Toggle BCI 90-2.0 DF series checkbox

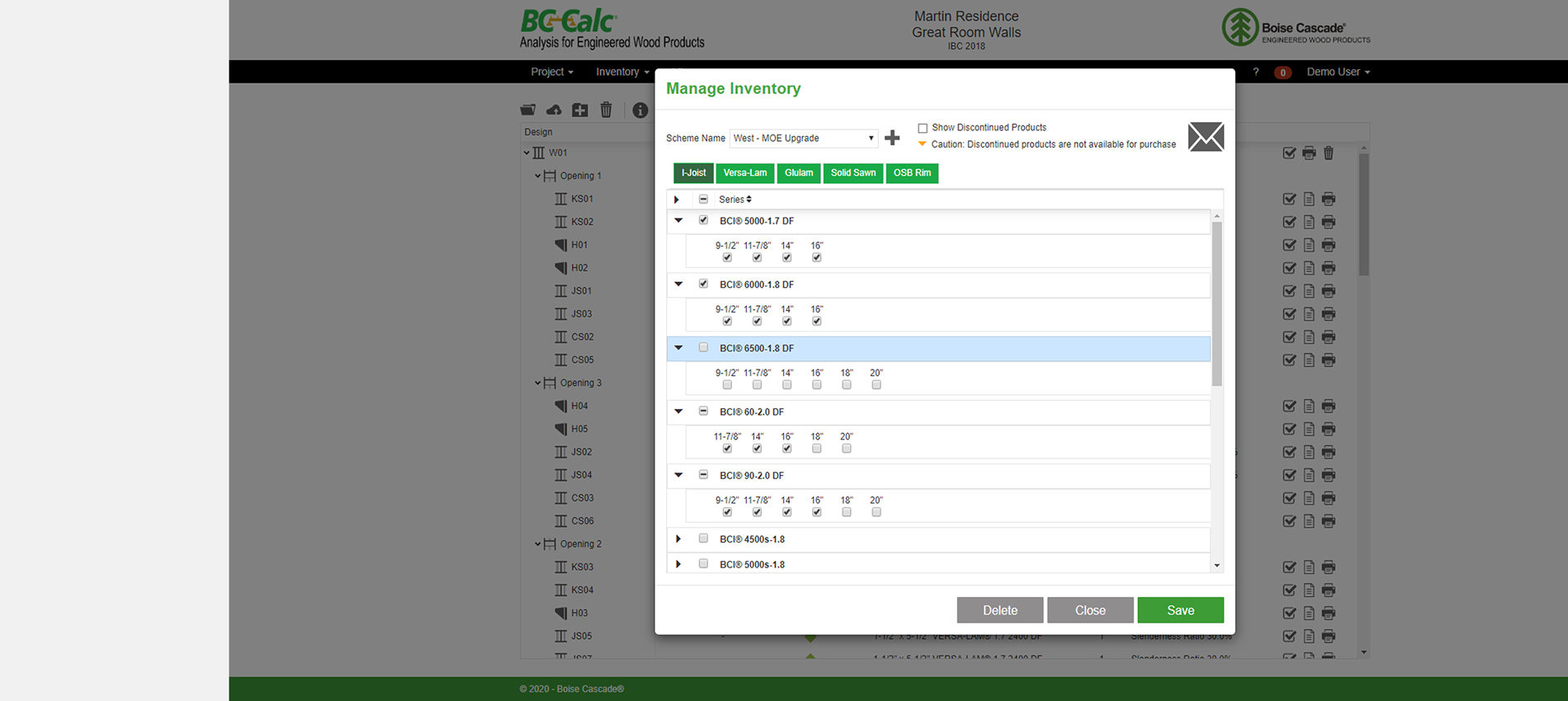coord(703,474)
